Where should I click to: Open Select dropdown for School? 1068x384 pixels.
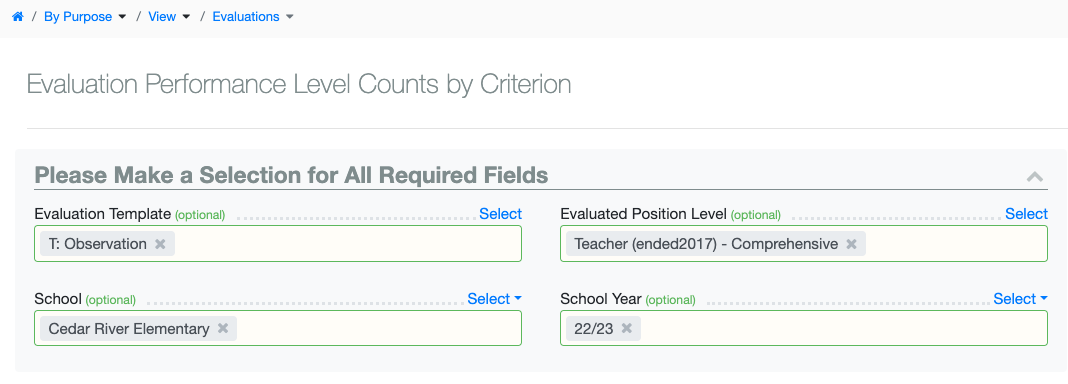pos(494,299)
